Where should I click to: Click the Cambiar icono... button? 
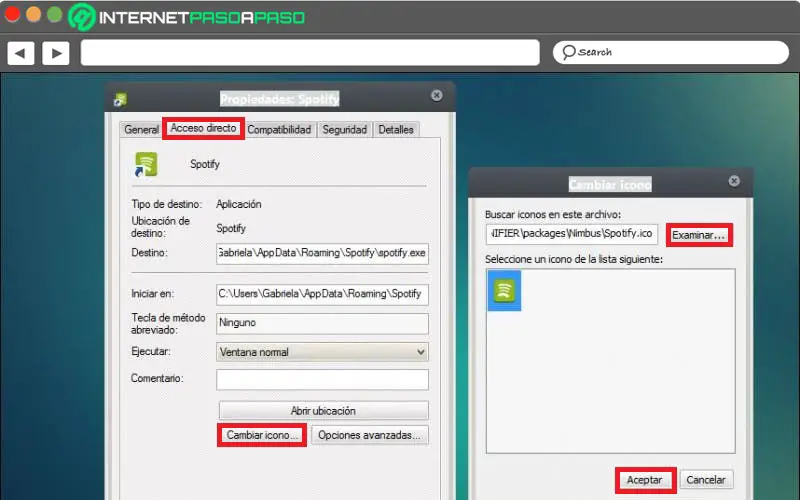click(262, 435)
